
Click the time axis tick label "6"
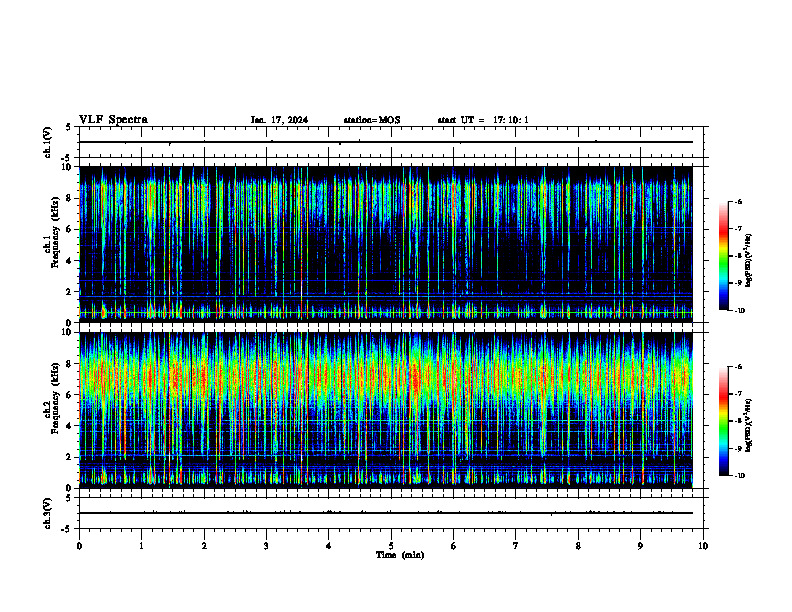click(x=454, y=546)
